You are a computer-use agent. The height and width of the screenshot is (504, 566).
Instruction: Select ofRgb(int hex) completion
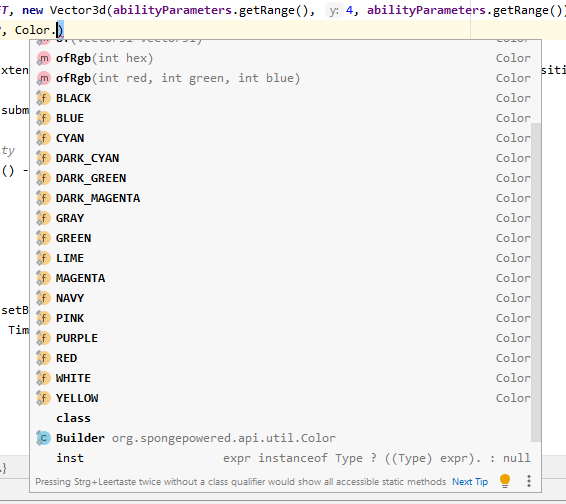click(283, 58)
